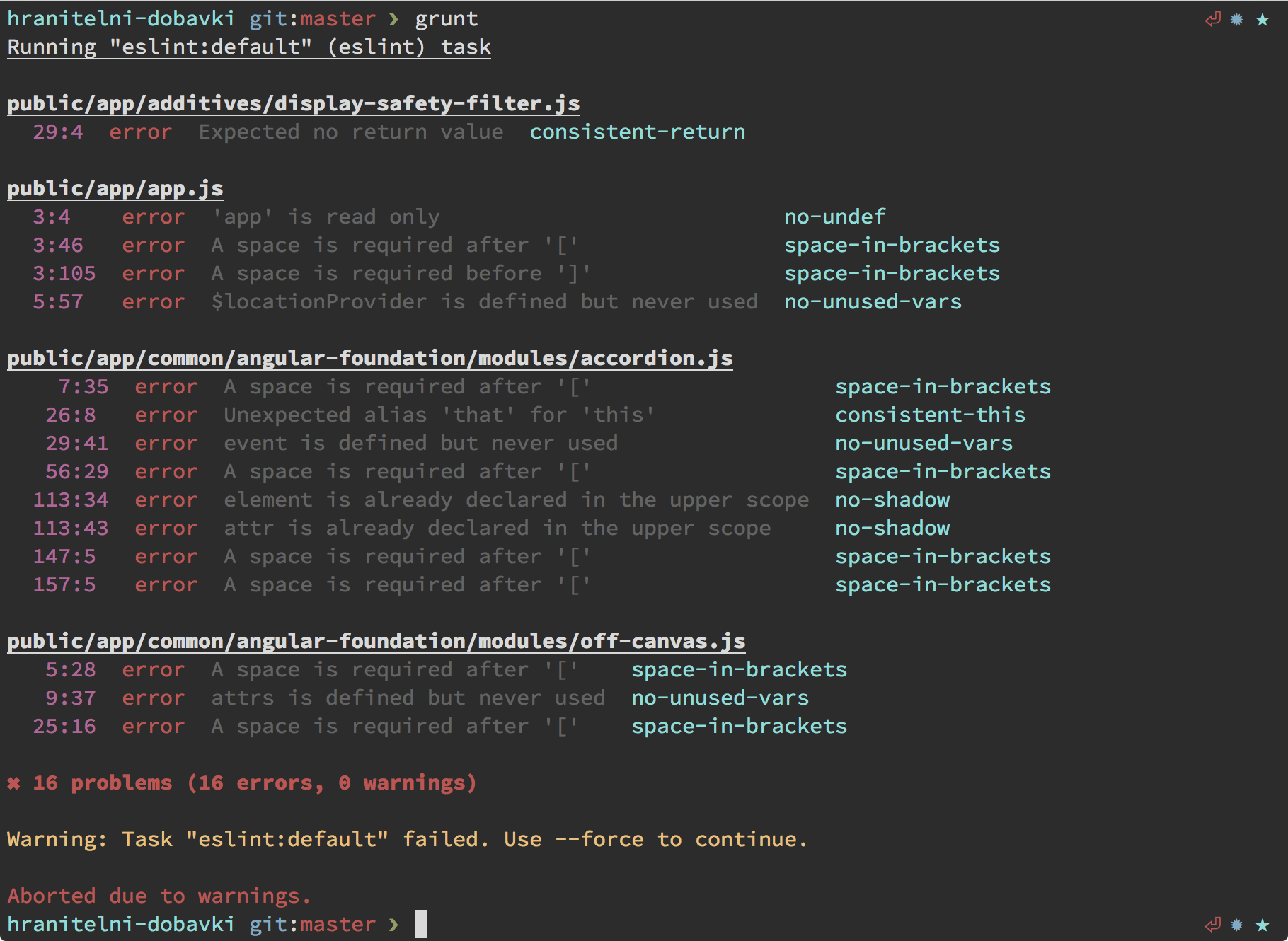Viewport: 1288px width, 941px height.
Task: Select the off-canvas.js file path heading
Action: (x=376, y=642)
